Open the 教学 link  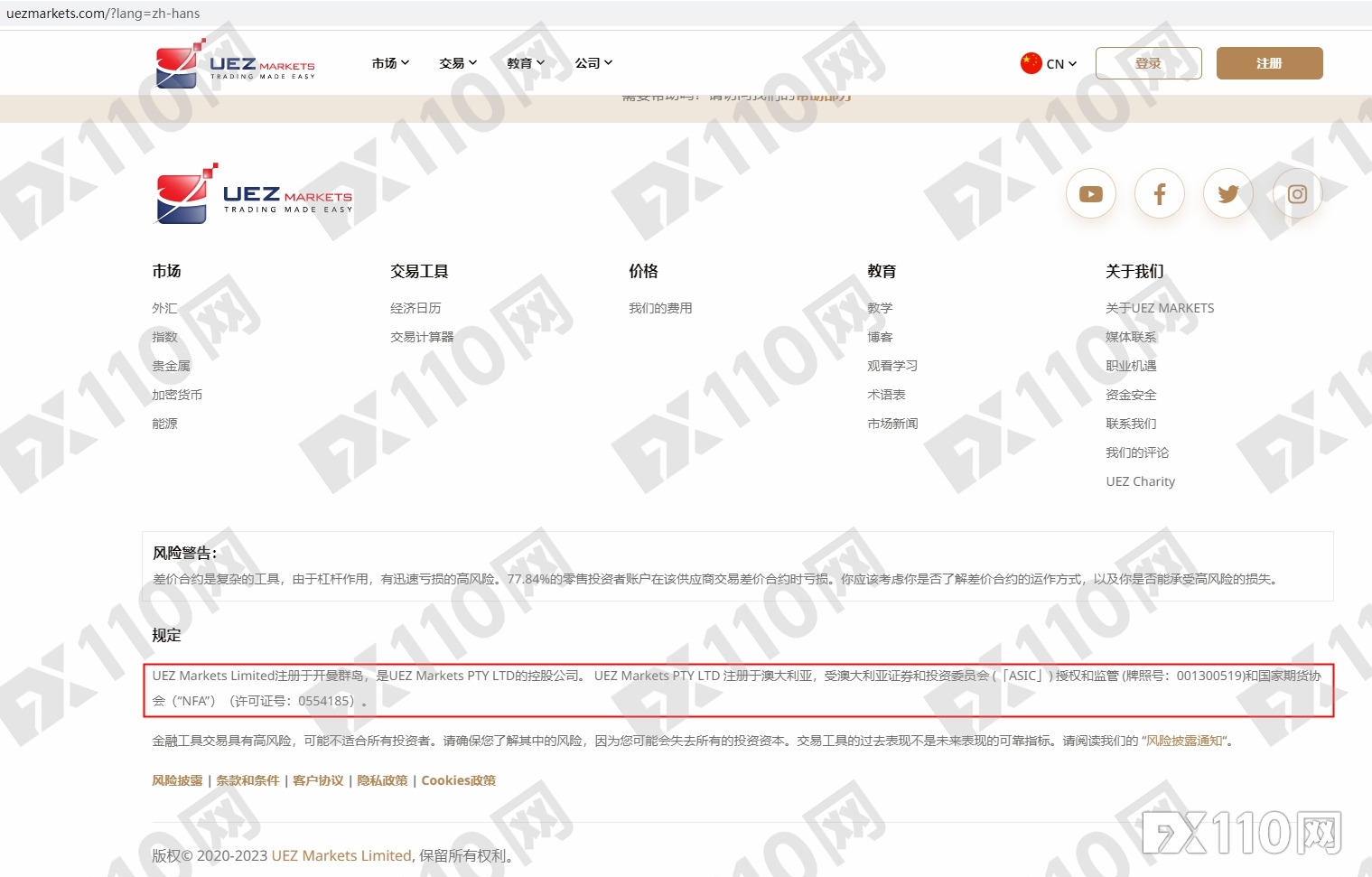[880, 308]
